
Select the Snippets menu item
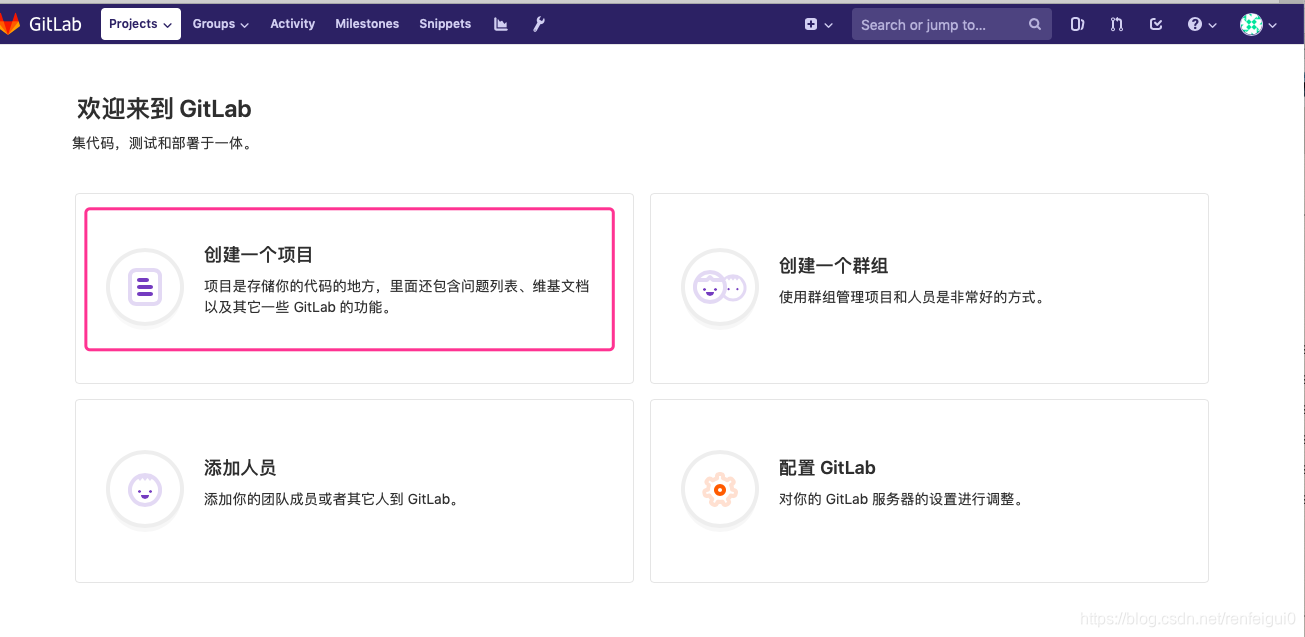pyautogui.click(x=444, y=23)
